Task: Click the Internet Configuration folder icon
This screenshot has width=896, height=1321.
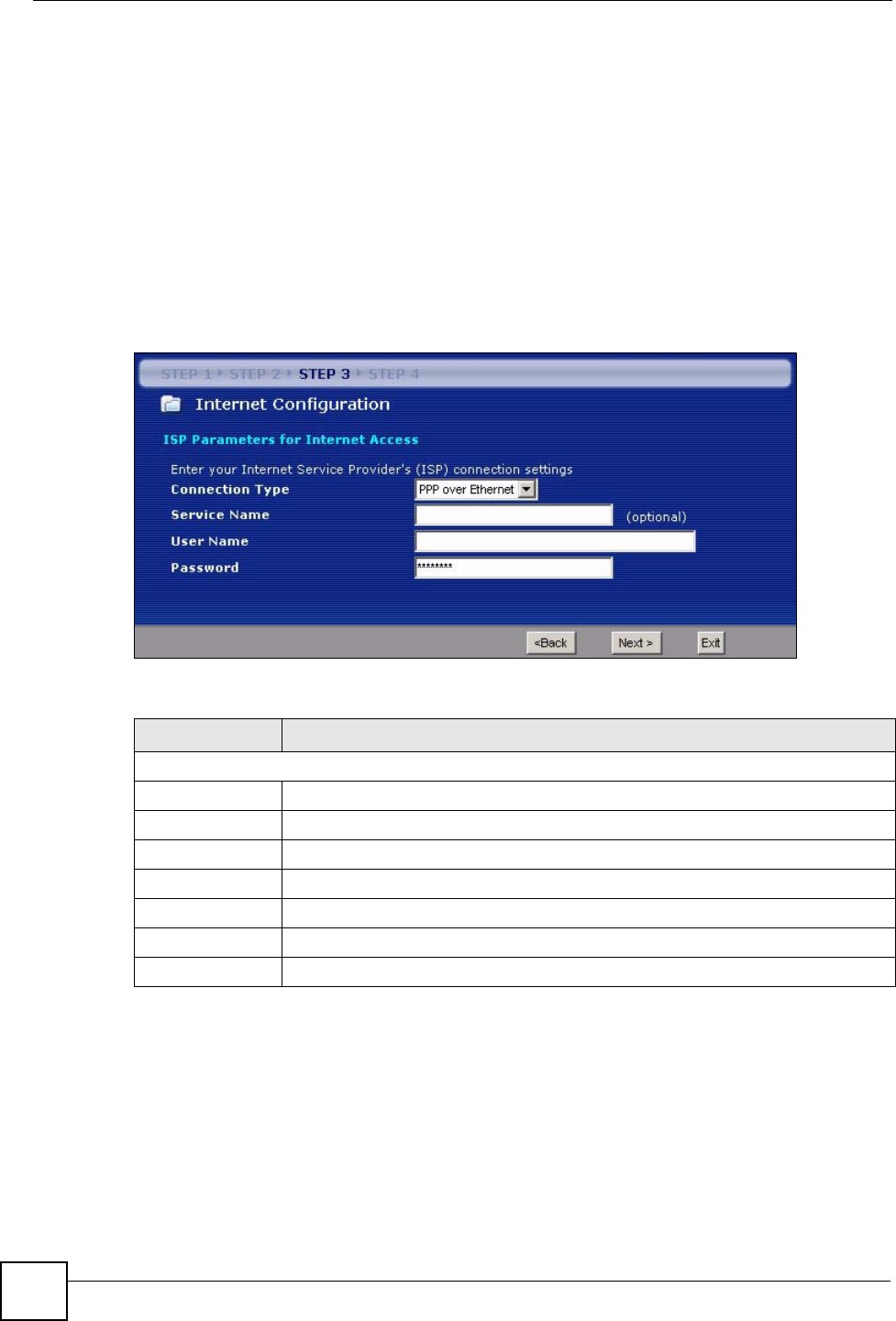Action: (x=171, y=405)
